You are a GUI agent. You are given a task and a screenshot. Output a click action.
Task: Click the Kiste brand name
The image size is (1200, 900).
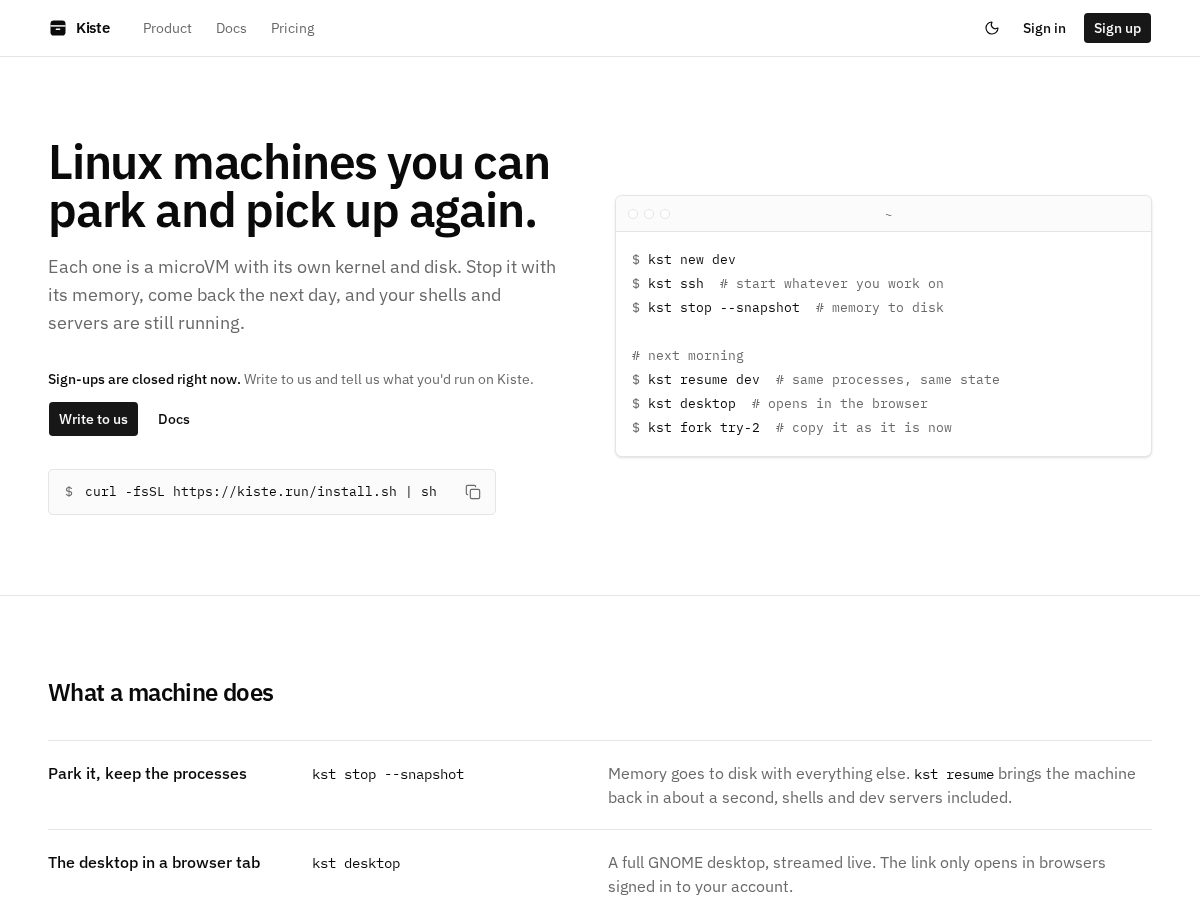[93, 28]
